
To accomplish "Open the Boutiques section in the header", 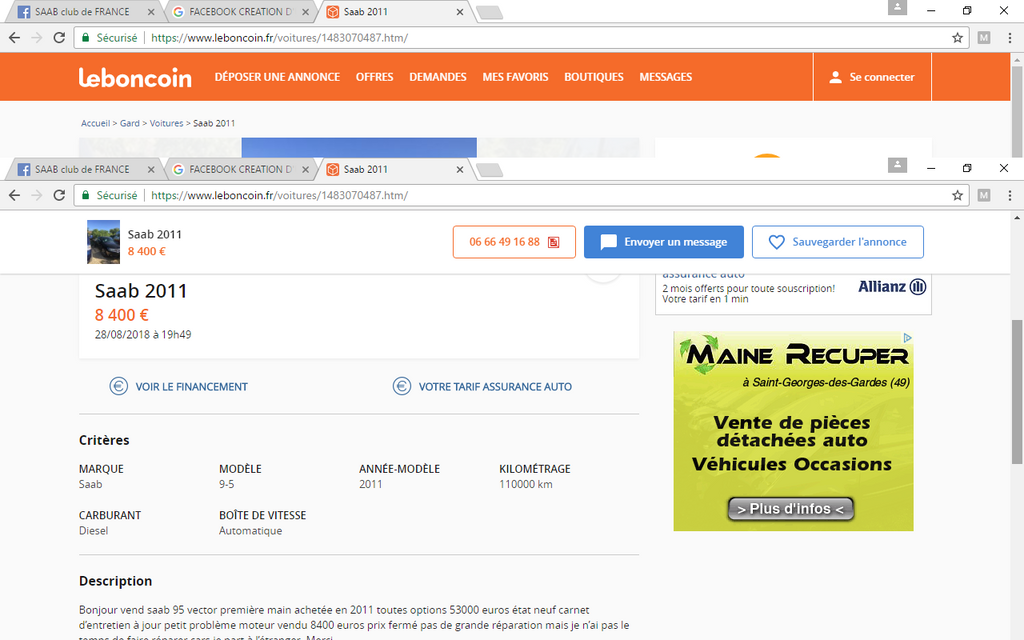I will click(593, 77).
